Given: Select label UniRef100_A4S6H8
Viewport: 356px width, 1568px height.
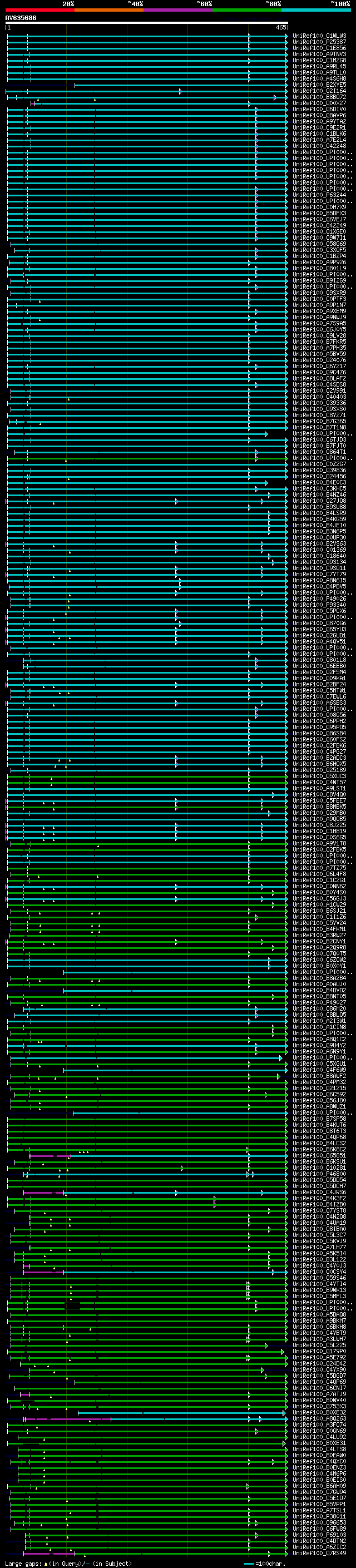Looking at the screenshot, I should 319,78.
